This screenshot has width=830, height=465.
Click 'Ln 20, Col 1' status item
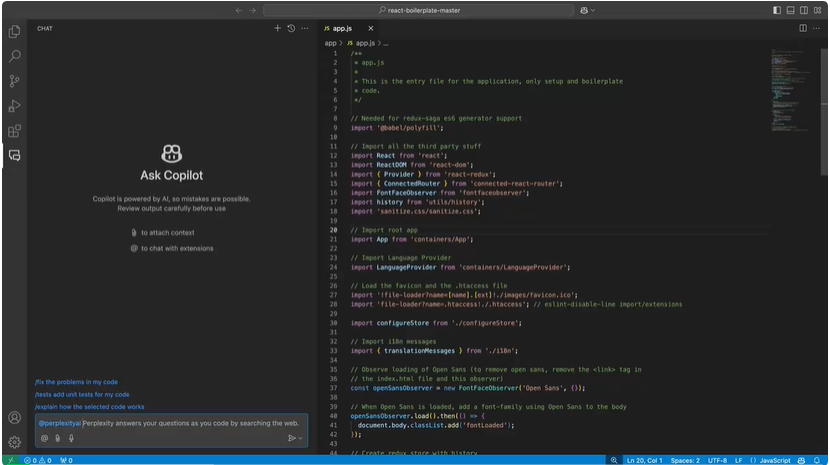644,460
